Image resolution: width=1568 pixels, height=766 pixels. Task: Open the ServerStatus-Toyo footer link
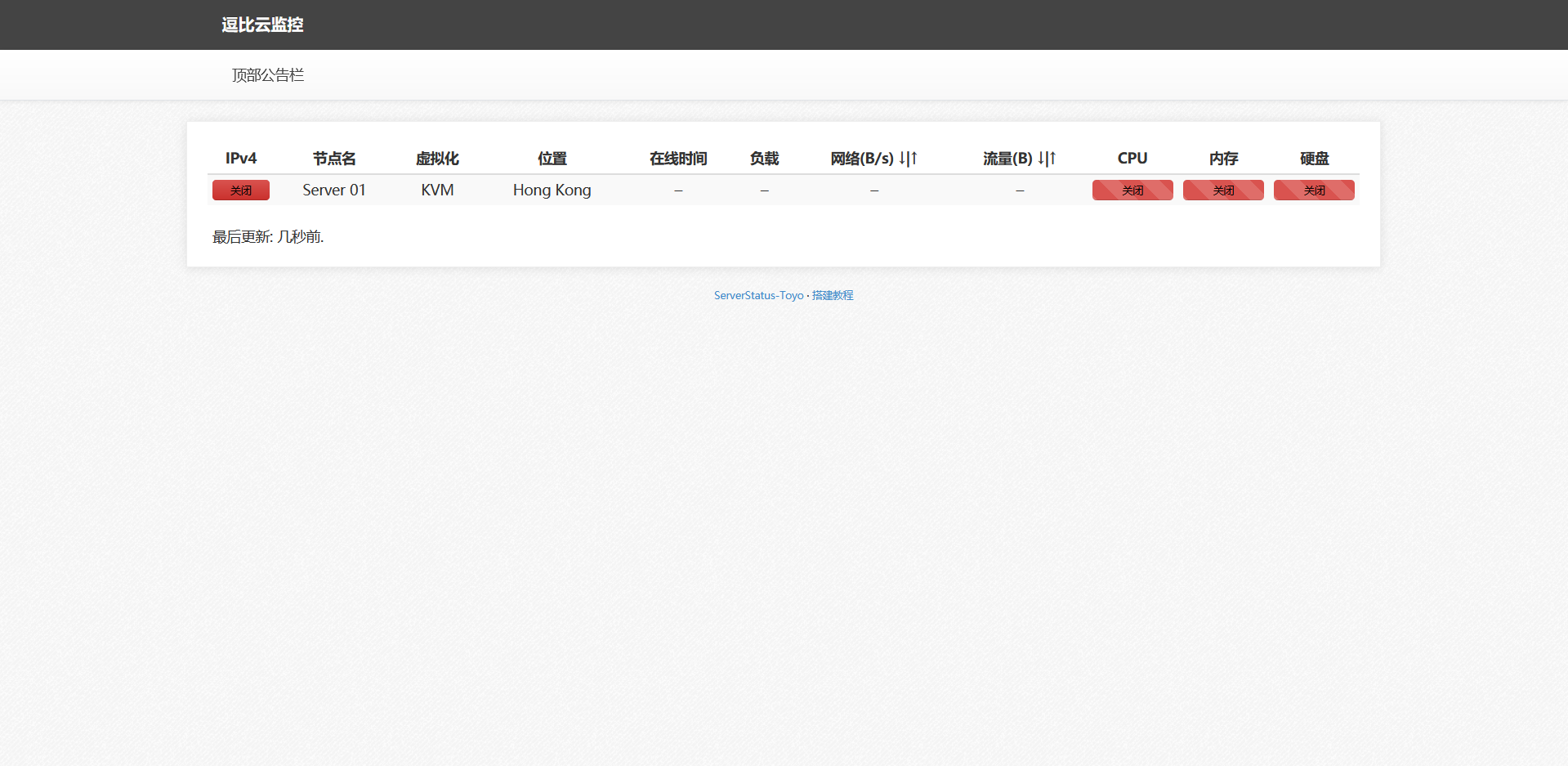coord(758,295)
